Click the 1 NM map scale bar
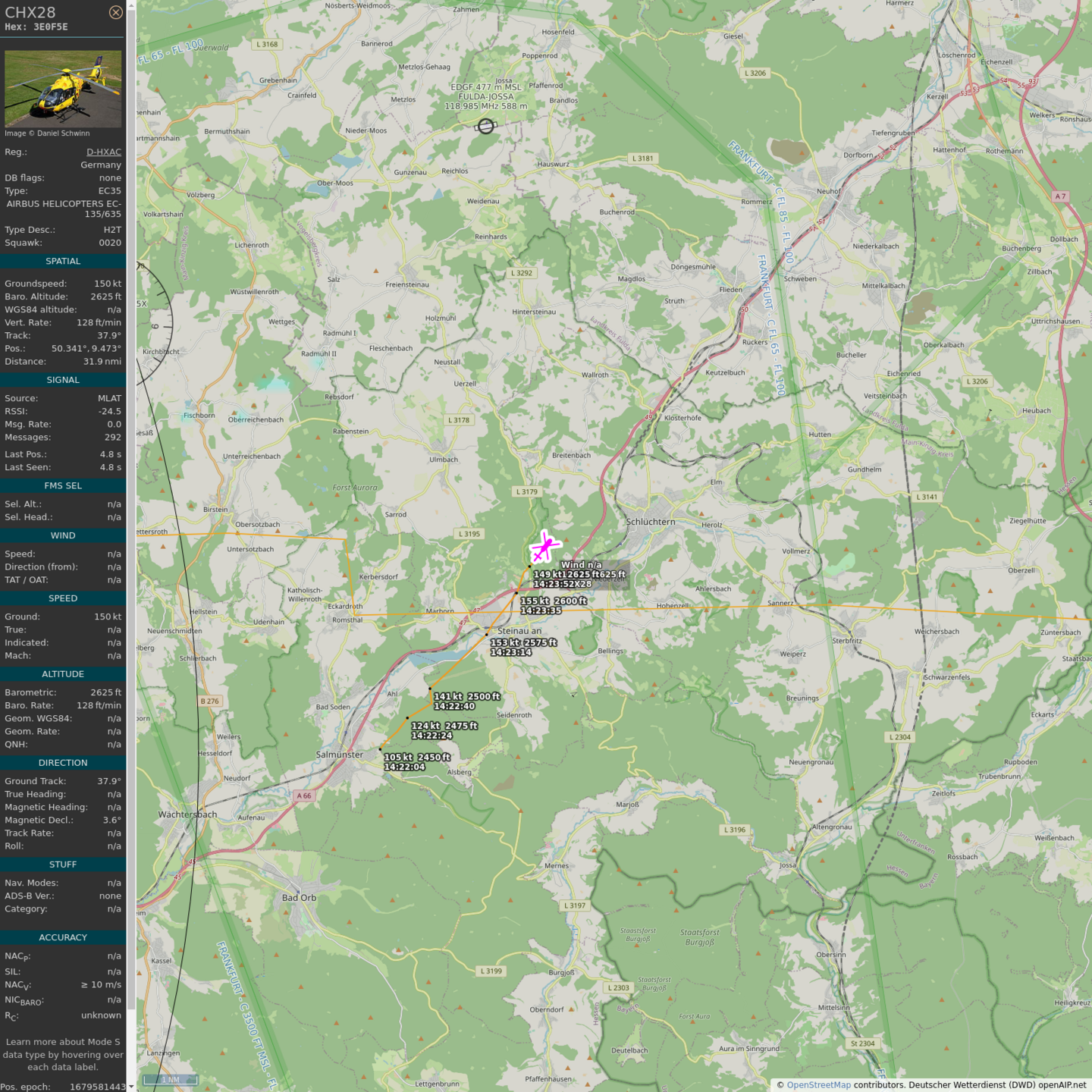 coord(171,1080)
